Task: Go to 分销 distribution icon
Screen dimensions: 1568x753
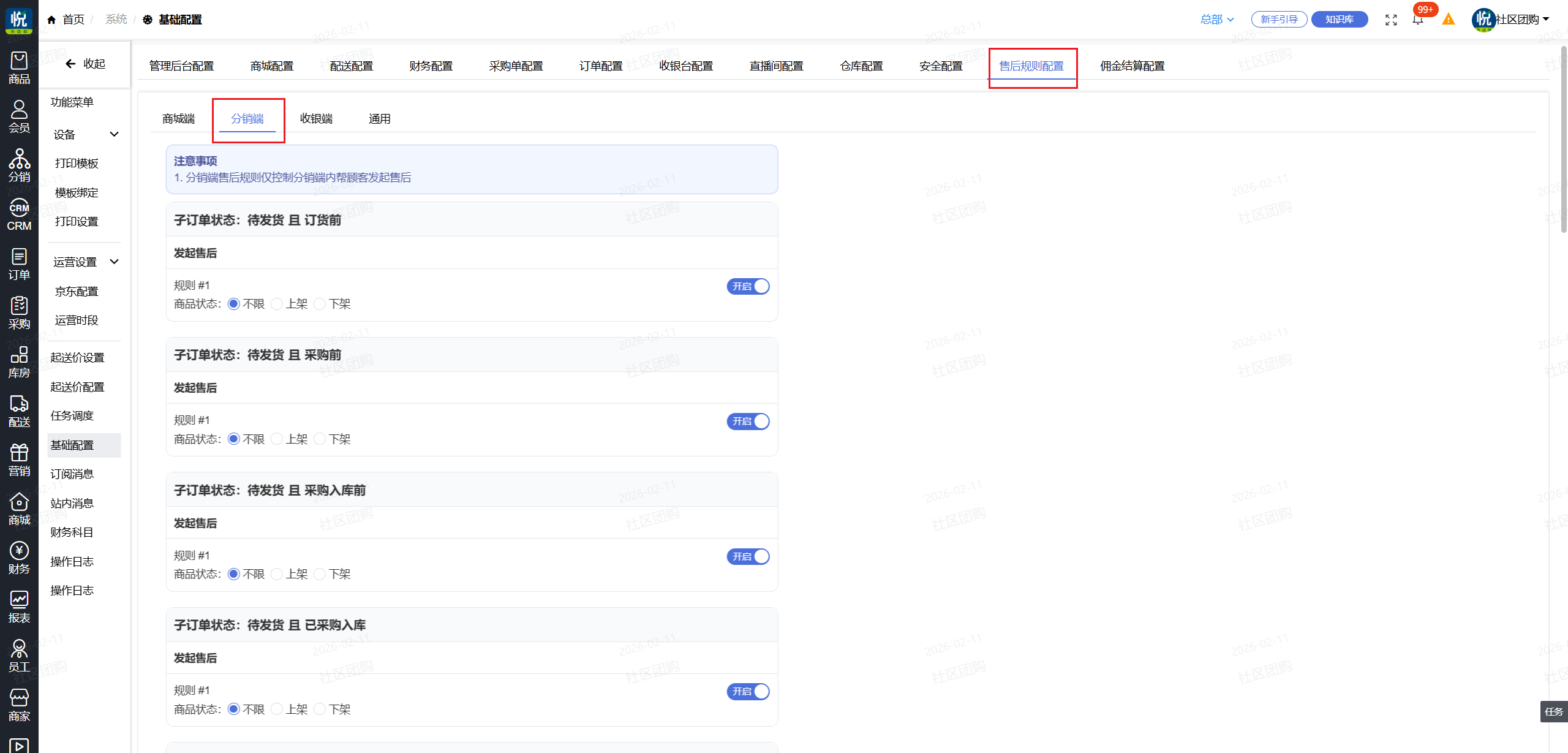Action: (x=19, y=165)
